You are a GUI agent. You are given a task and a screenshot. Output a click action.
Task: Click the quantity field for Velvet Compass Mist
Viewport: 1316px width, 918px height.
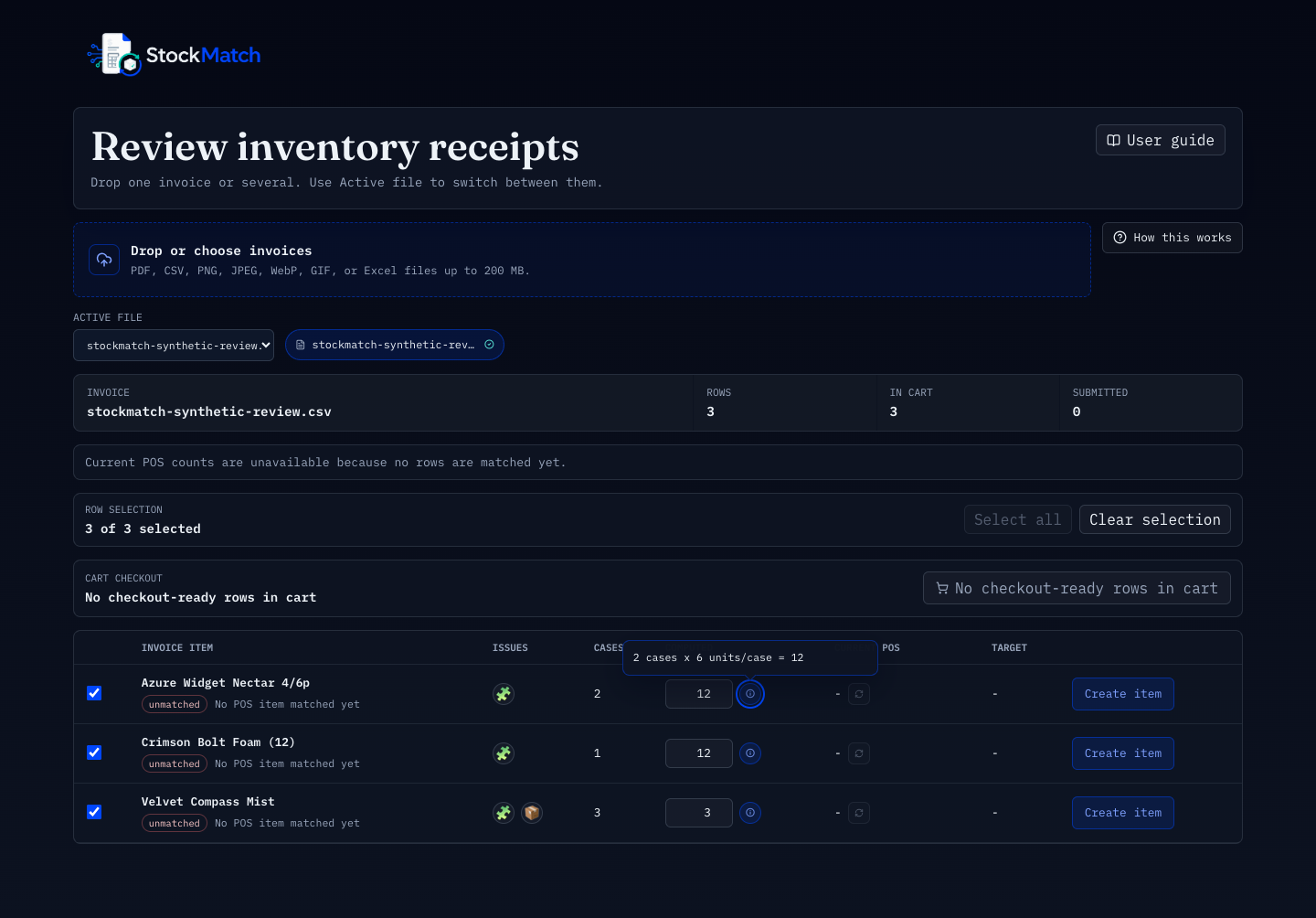(x=699, y=813)
